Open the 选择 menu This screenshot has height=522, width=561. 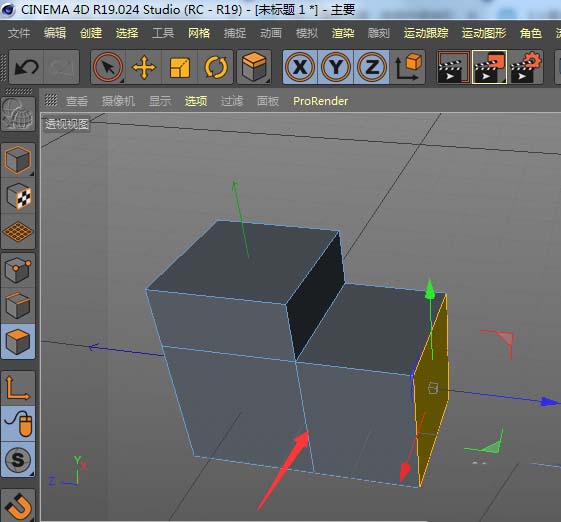tap(127, 33)
